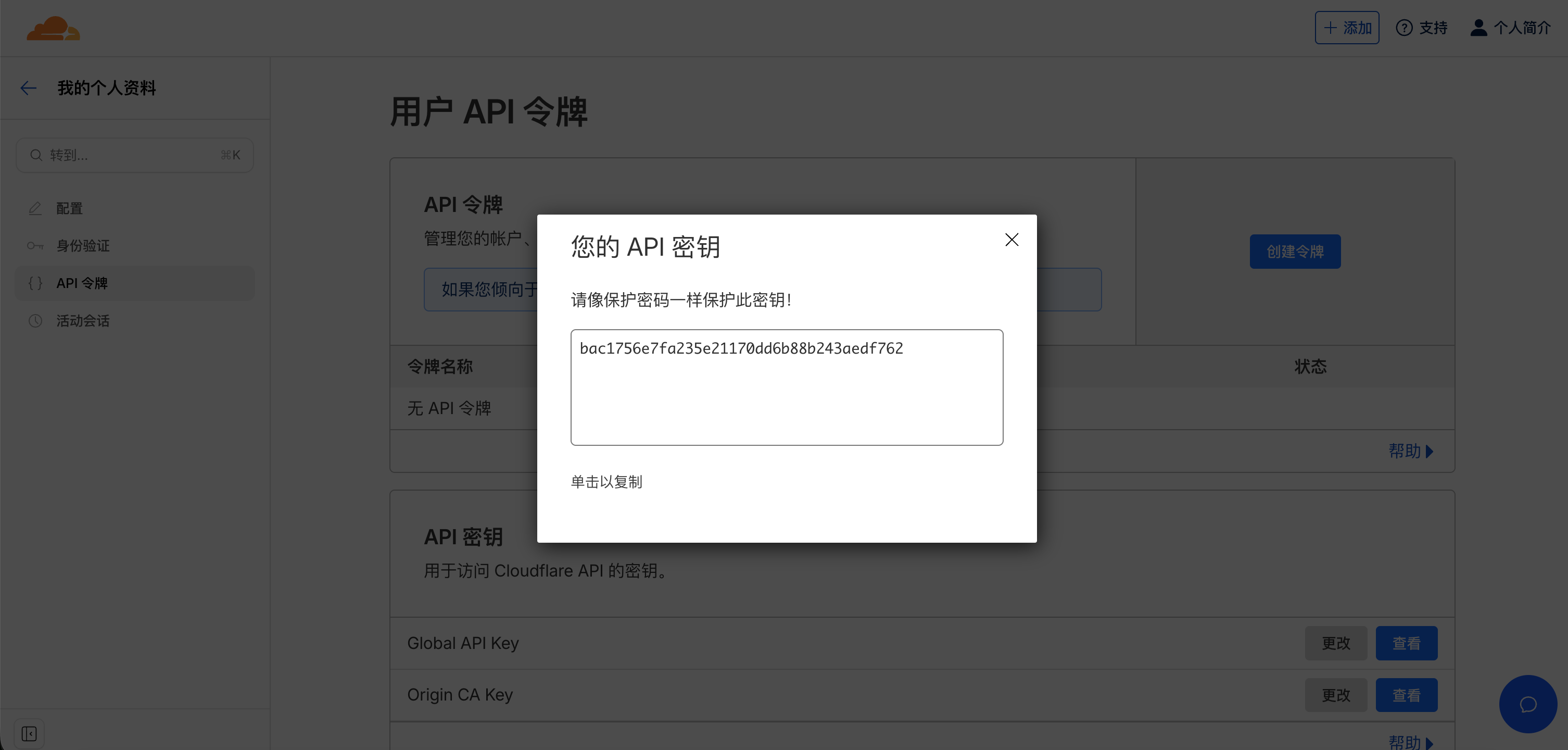Select 身份验证 with the key icon
The height and width of the screenshot is (750, 1568).
(x=35, y=245)
